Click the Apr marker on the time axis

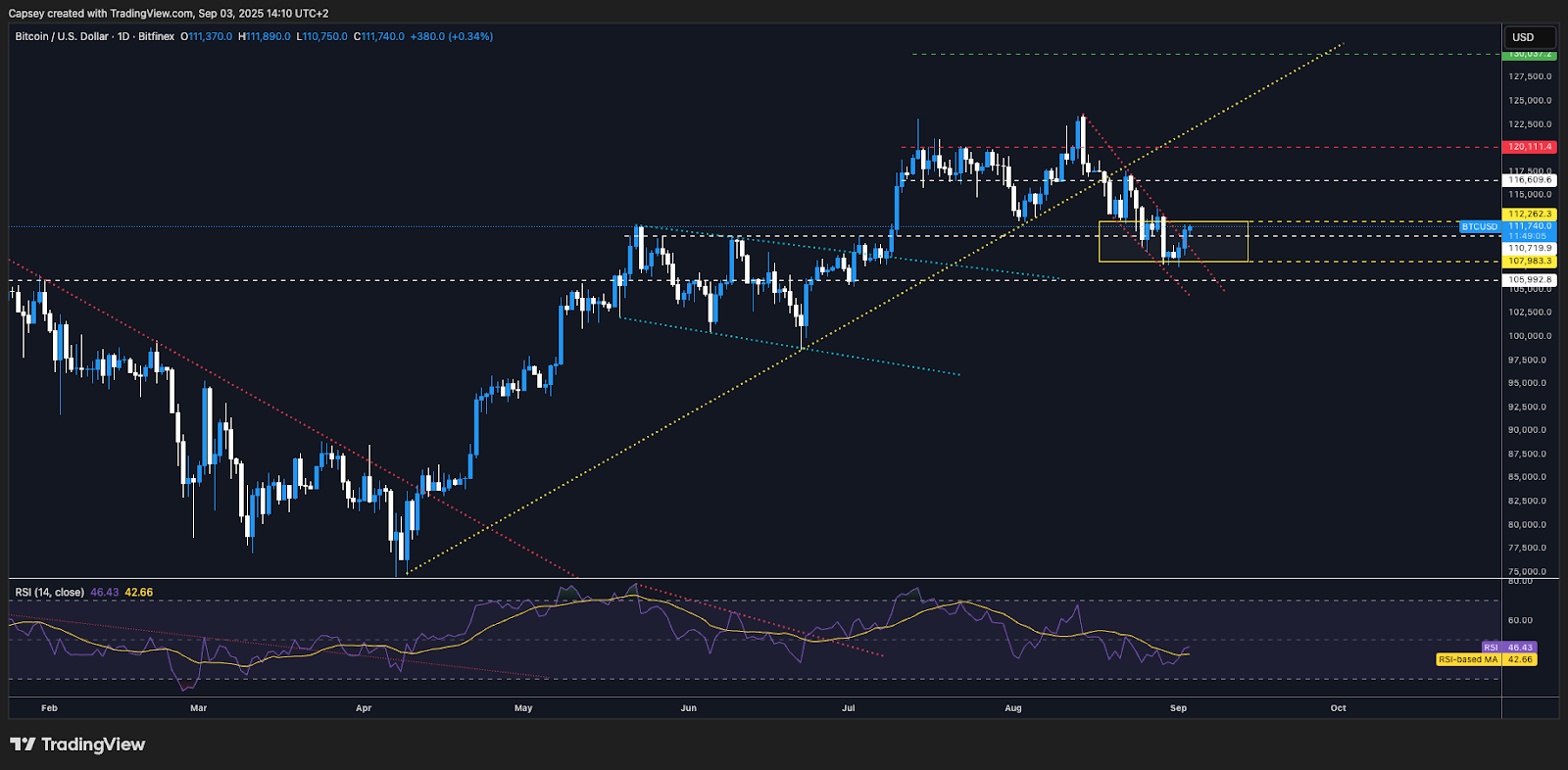pyautogui.click(x=364, y=708)
